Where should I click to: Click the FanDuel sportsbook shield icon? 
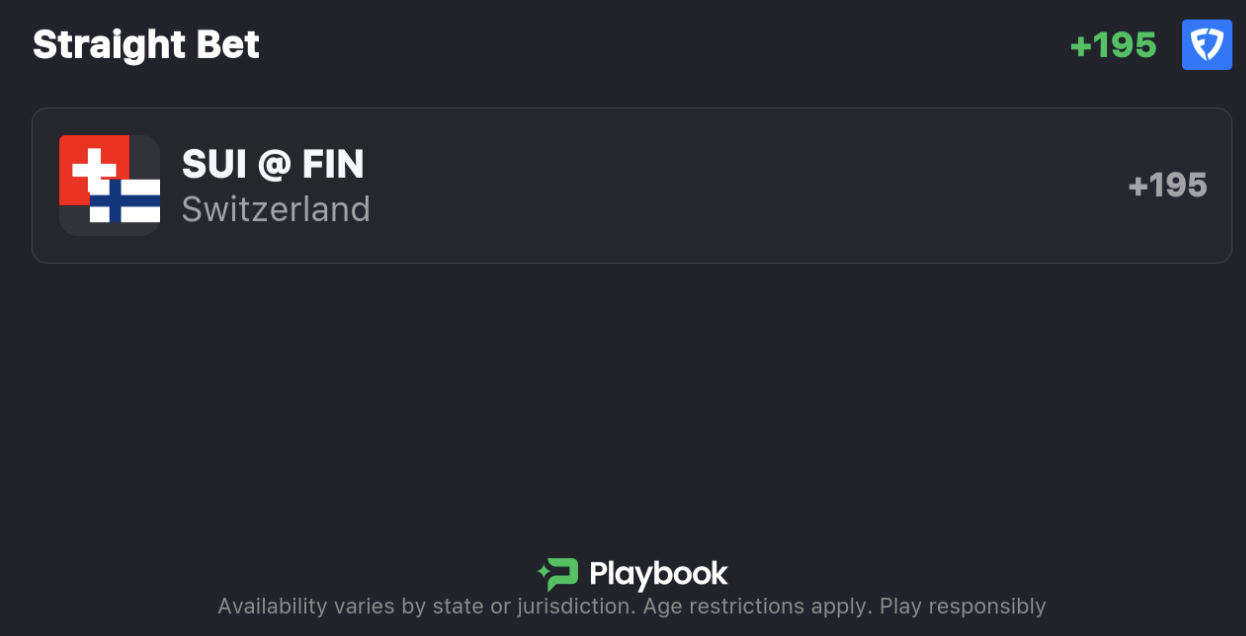pos(1206,45)
